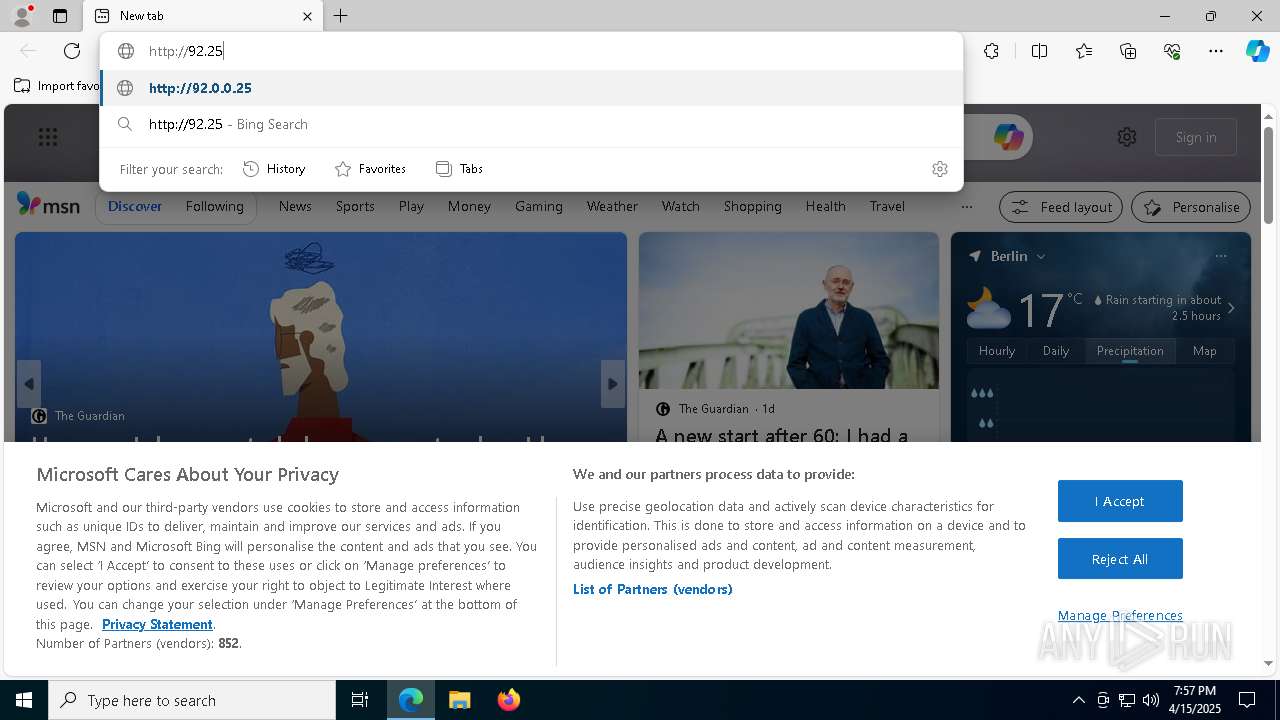Click inside the address bar field
Image resolution: width=1280 pixels, height=720 pixels.
(531, 51)
